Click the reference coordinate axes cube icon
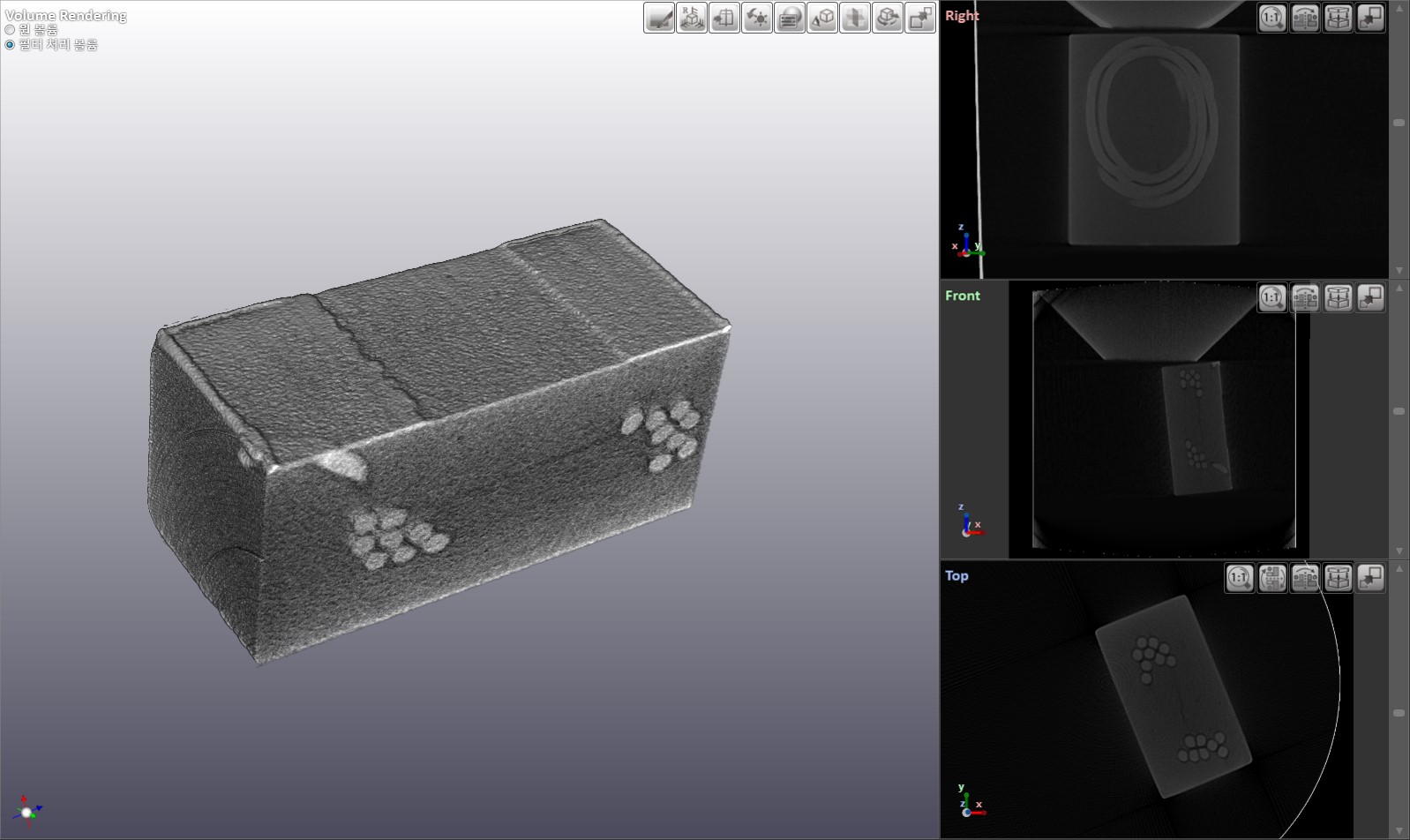This screenshot has width=1410, height=840. tap(692, 18)
